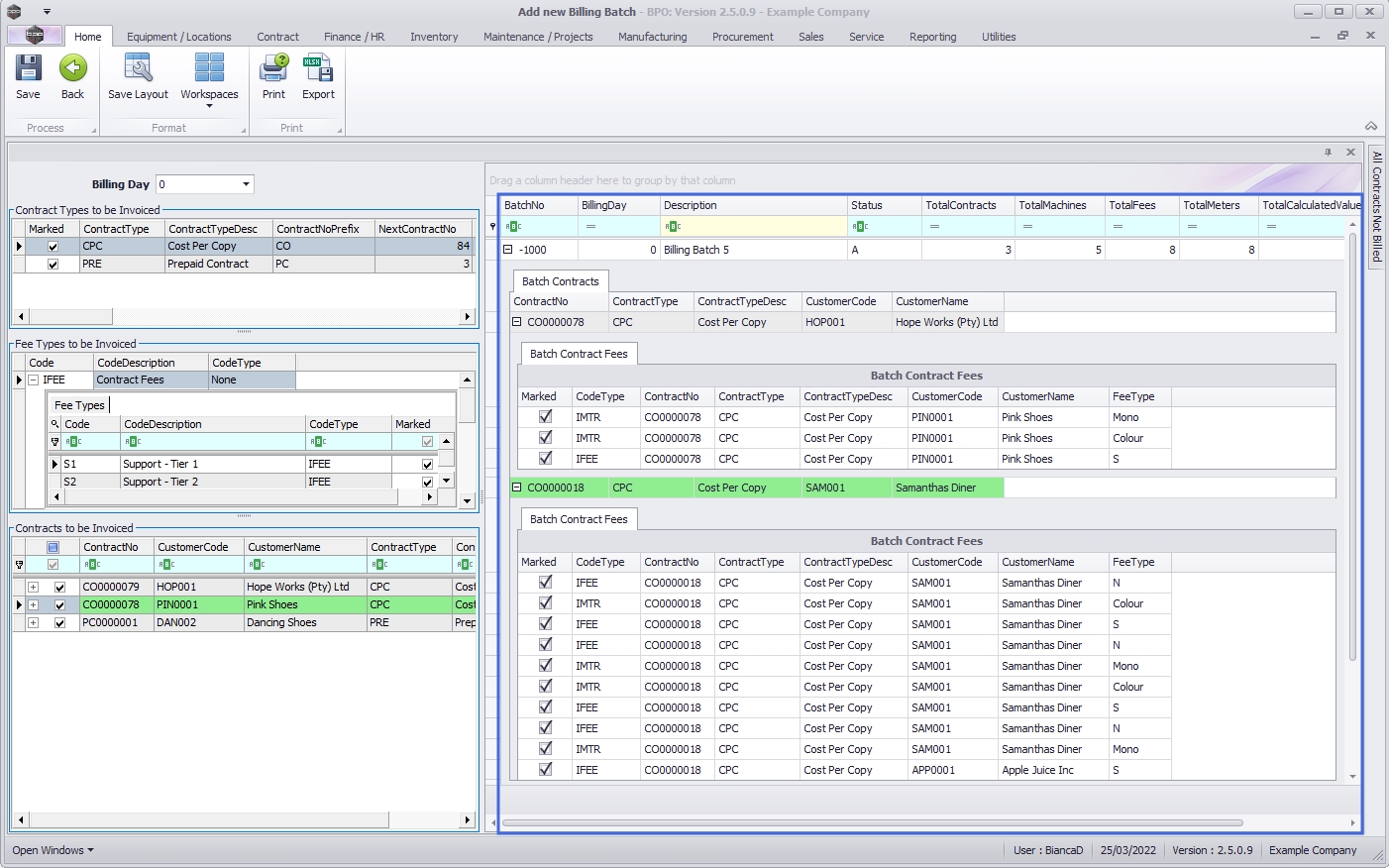Screen dimensions: 1389x868
Task: Toggle Marked checkbox for Support - Tier 1
Action: pos(427,465)
